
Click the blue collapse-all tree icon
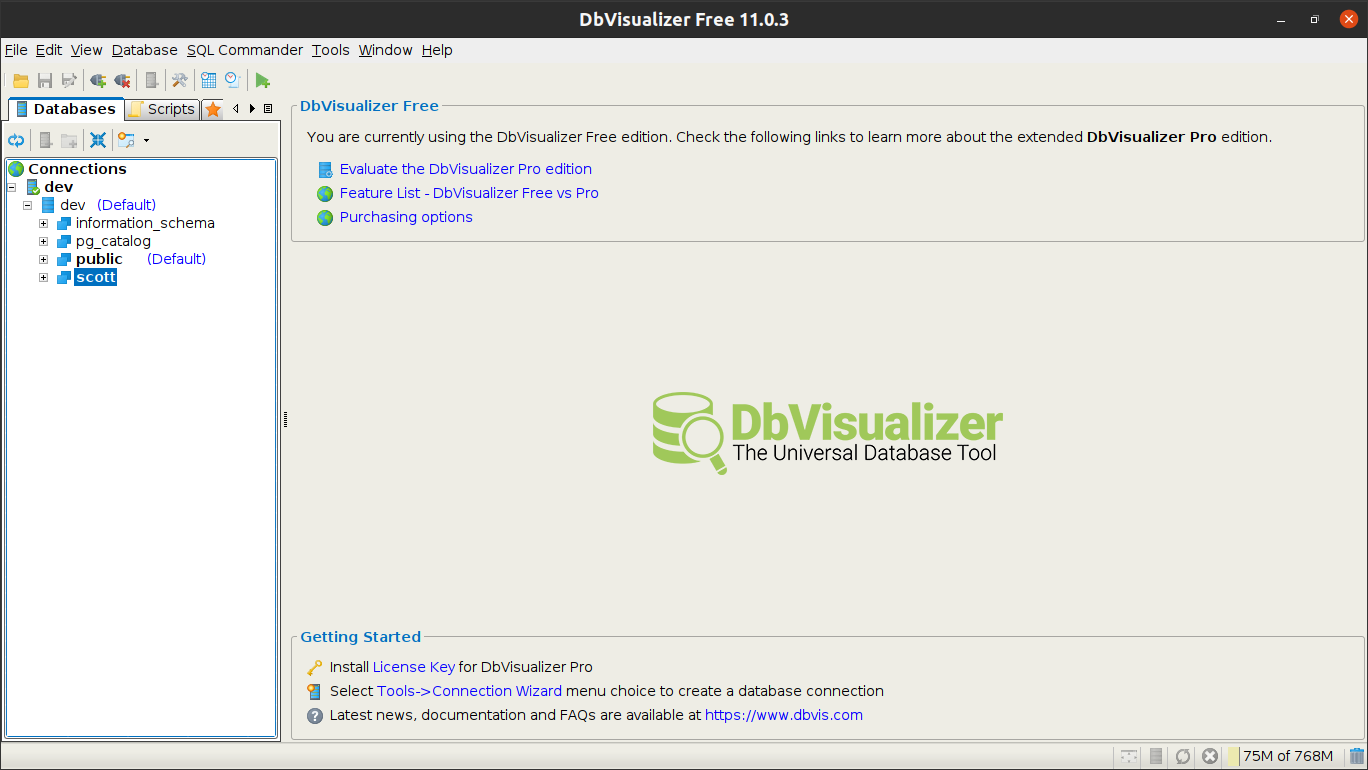pos(98,140)
